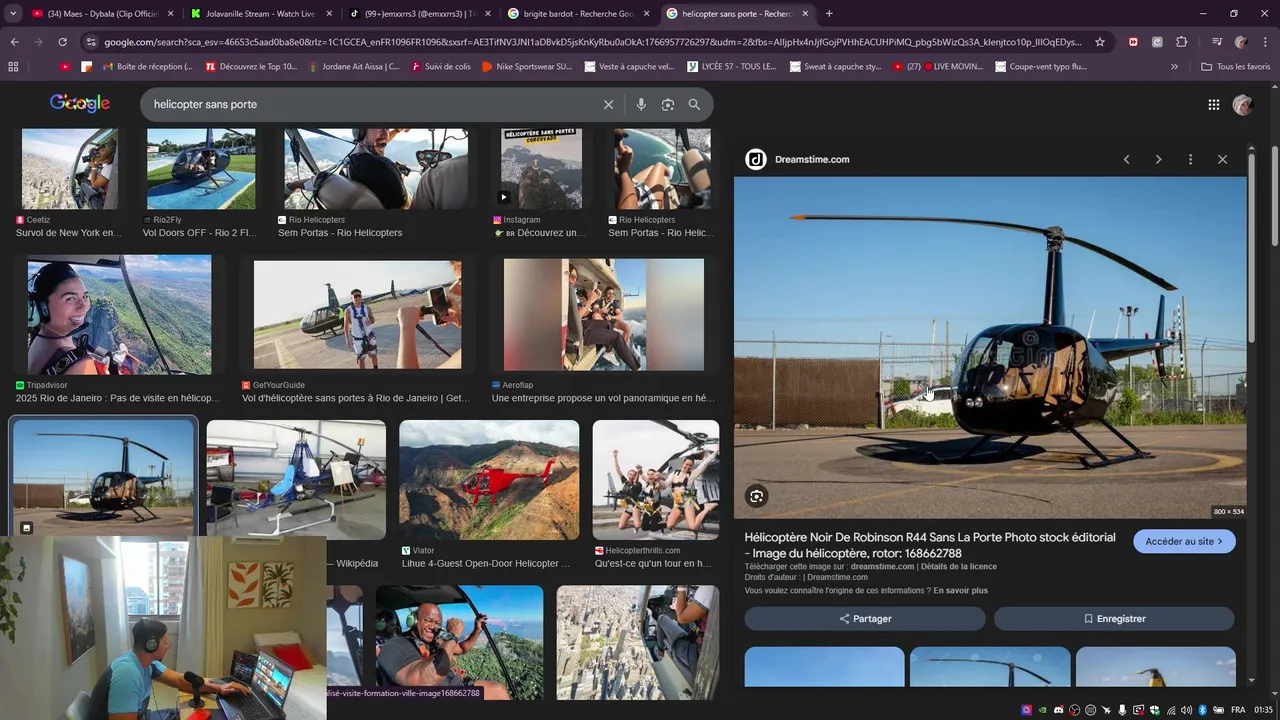
Task: Close the helicopter sans porte tab
Action: 805,14
